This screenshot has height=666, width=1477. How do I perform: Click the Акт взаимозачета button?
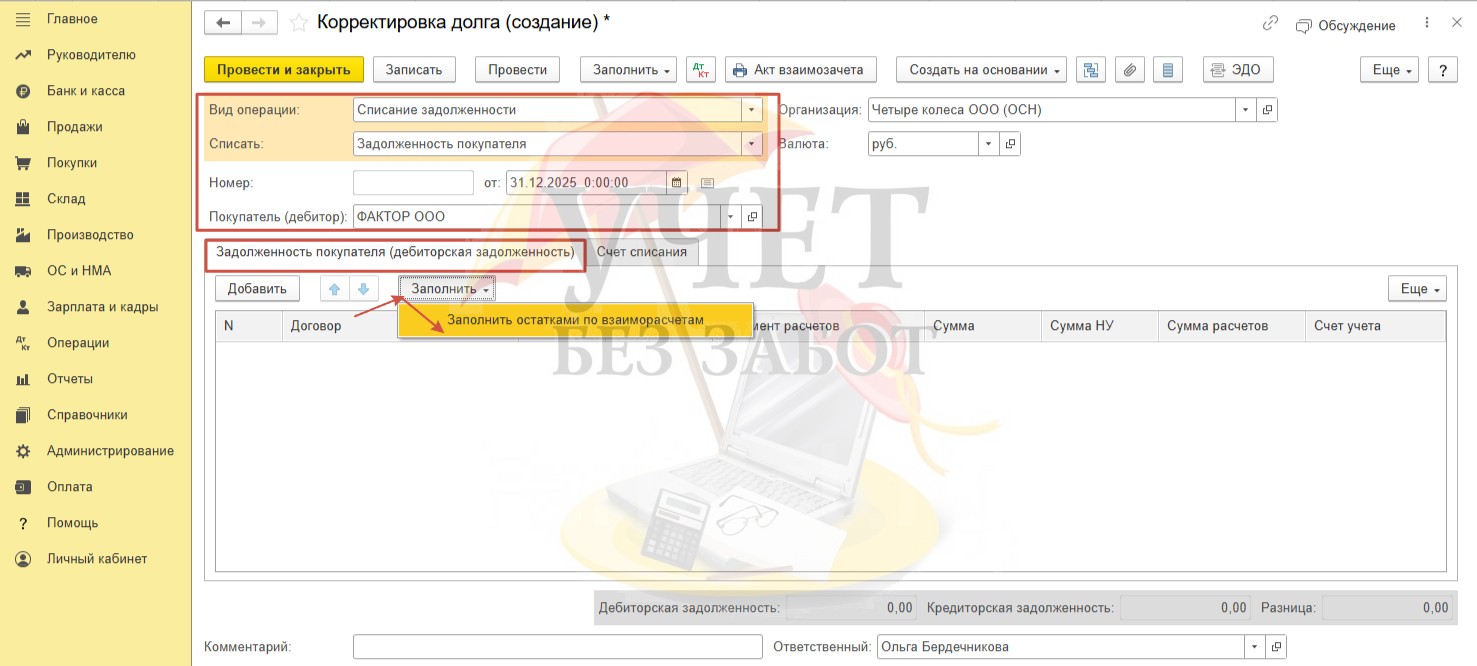click(800, 70)
